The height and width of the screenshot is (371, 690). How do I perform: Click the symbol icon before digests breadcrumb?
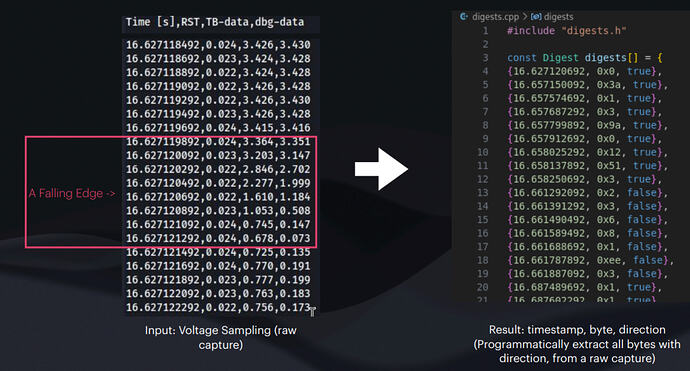(536, 17)
